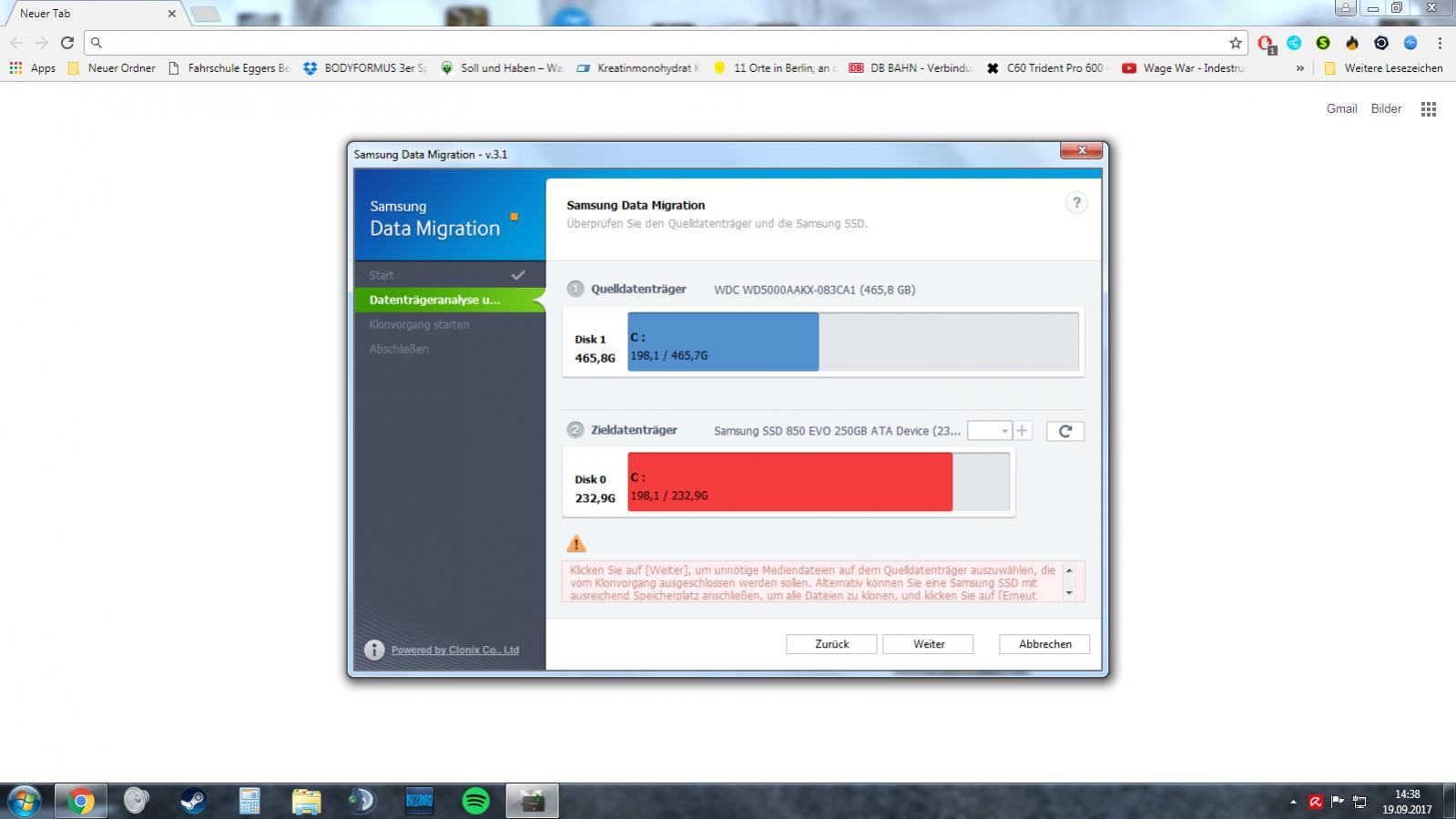This screenshot has width=1456, height=819.
Task: Close the Neuer Tab browser tab
Action: 171,14
